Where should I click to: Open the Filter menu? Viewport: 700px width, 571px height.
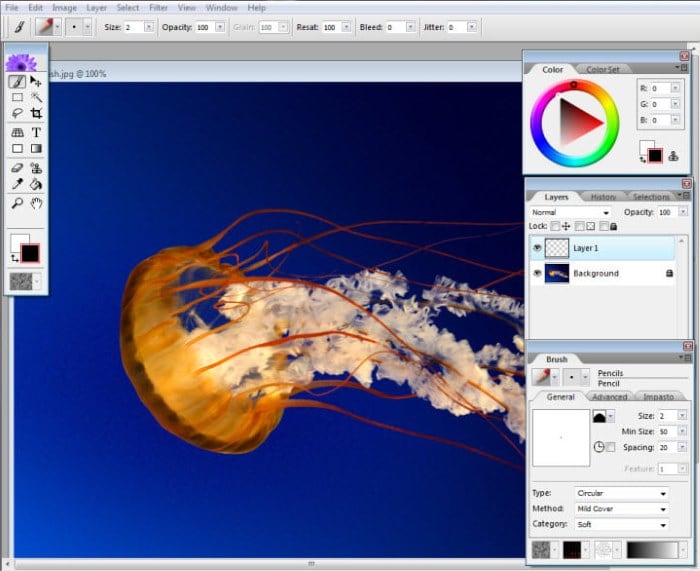[x=158, y=7]
